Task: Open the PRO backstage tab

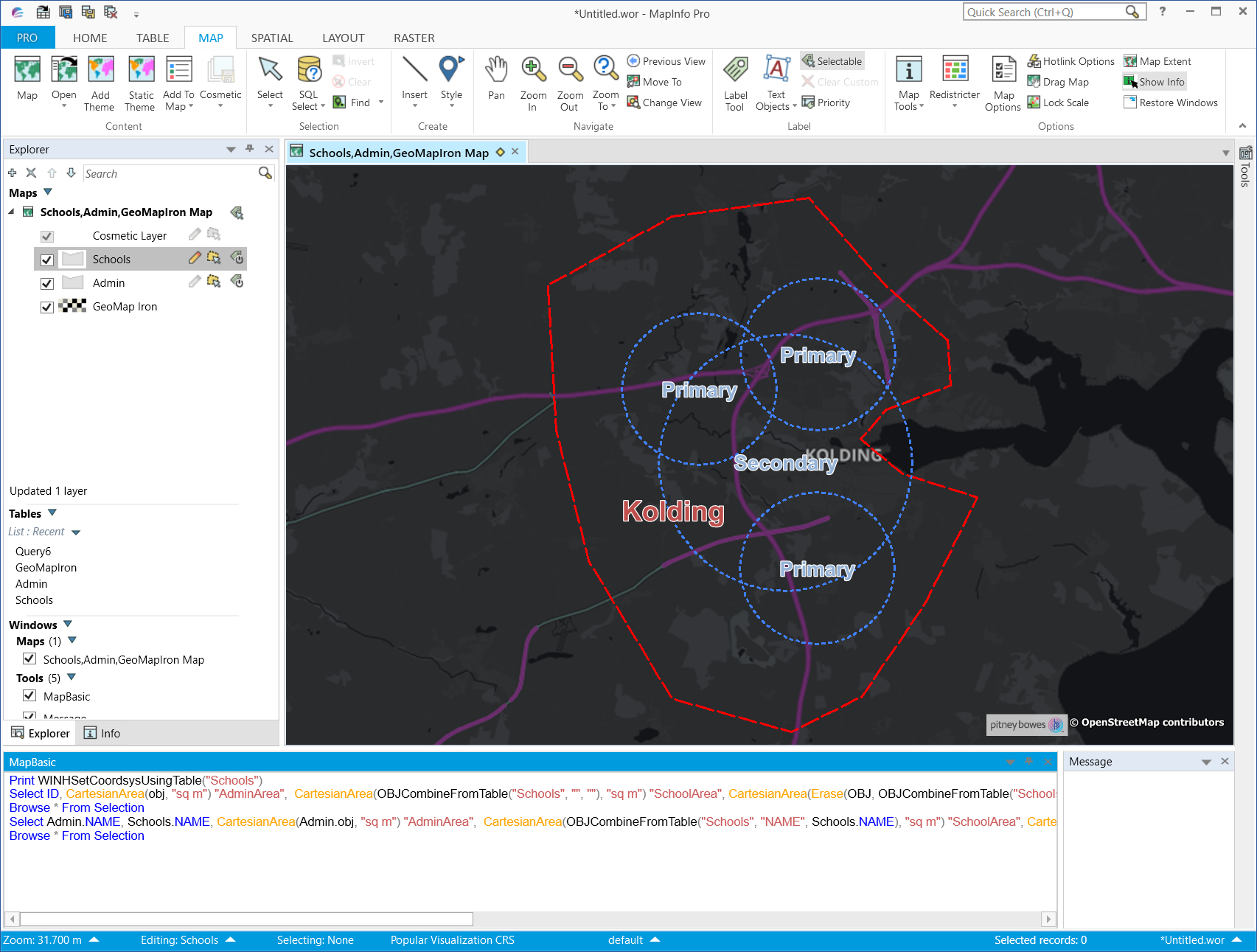Action: (x=27, y=38)
